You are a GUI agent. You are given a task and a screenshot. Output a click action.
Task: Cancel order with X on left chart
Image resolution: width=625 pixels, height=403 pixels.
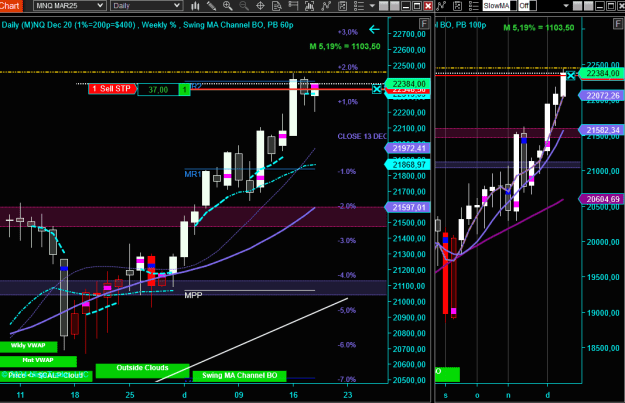click(377, 89)
